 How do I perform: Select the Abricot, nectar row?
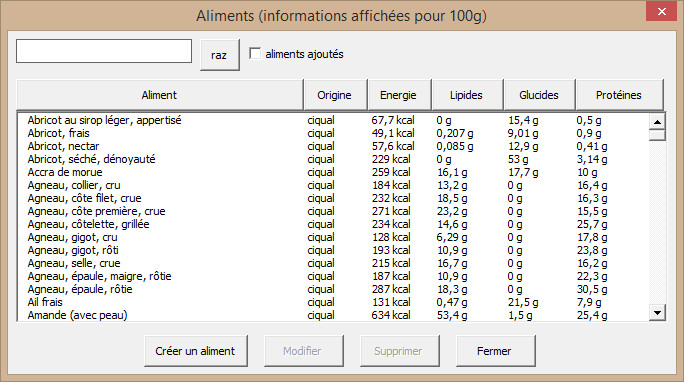pos(333,146)
